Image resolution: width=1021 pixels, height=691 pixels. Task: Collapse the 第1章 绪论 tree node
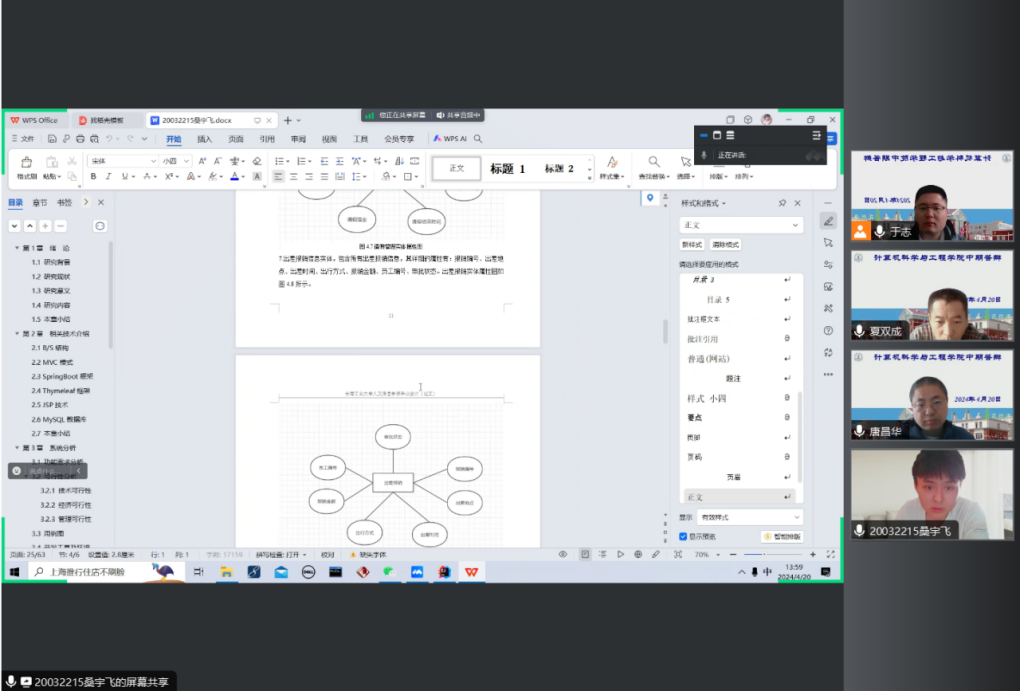click(x=16, y=248)
